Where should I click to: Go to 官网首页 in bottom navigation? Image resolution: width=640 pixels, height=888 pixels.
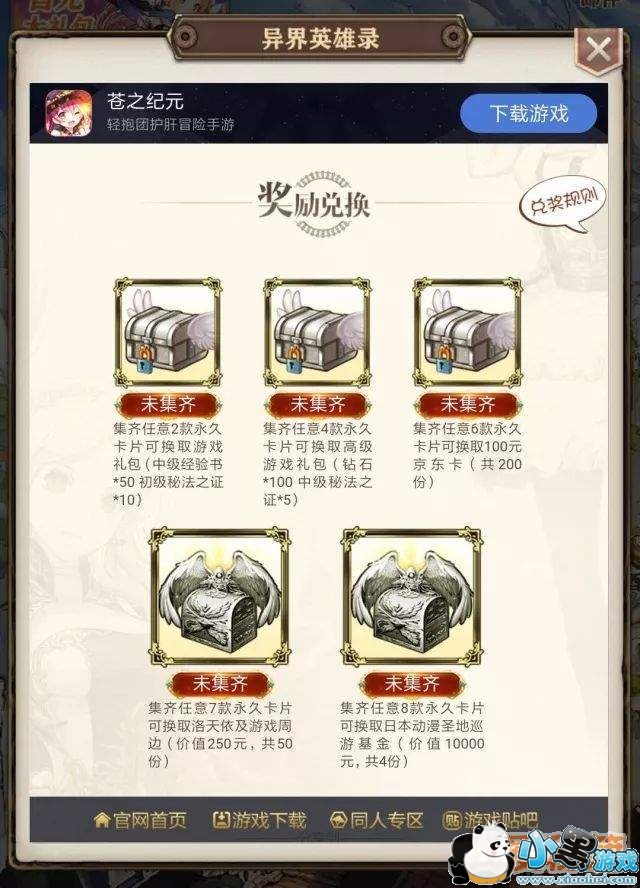140,820
